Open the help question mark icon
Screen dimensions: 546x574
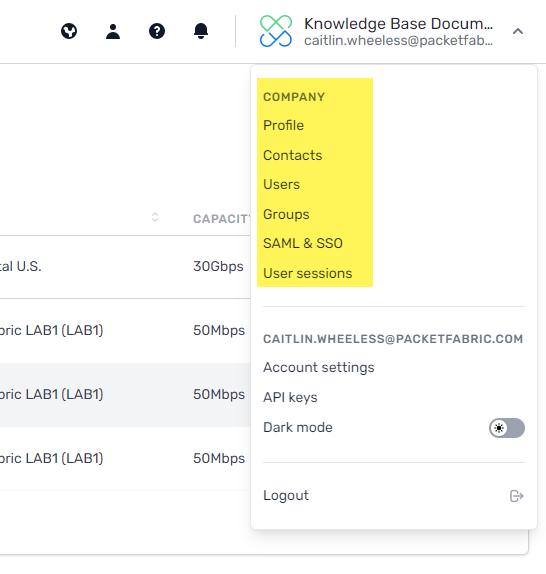tap(157, 31)
